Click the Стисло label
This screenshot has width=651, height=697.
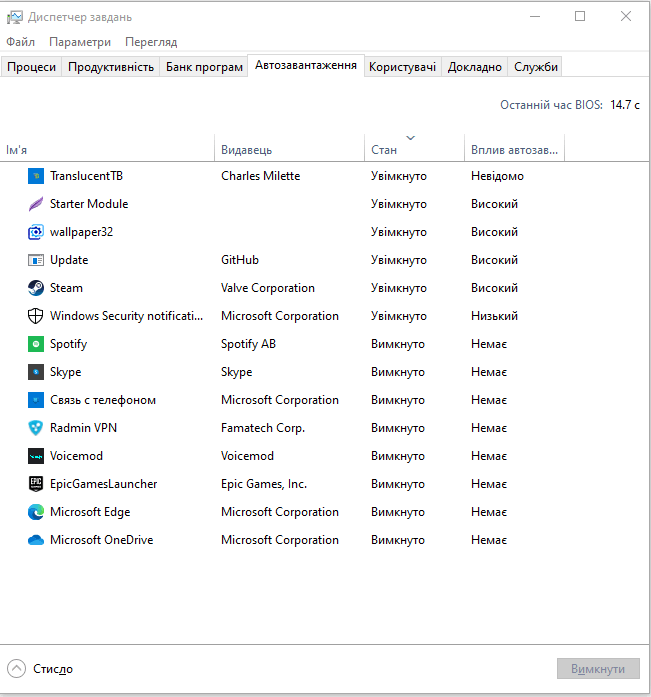coord(53,669)
